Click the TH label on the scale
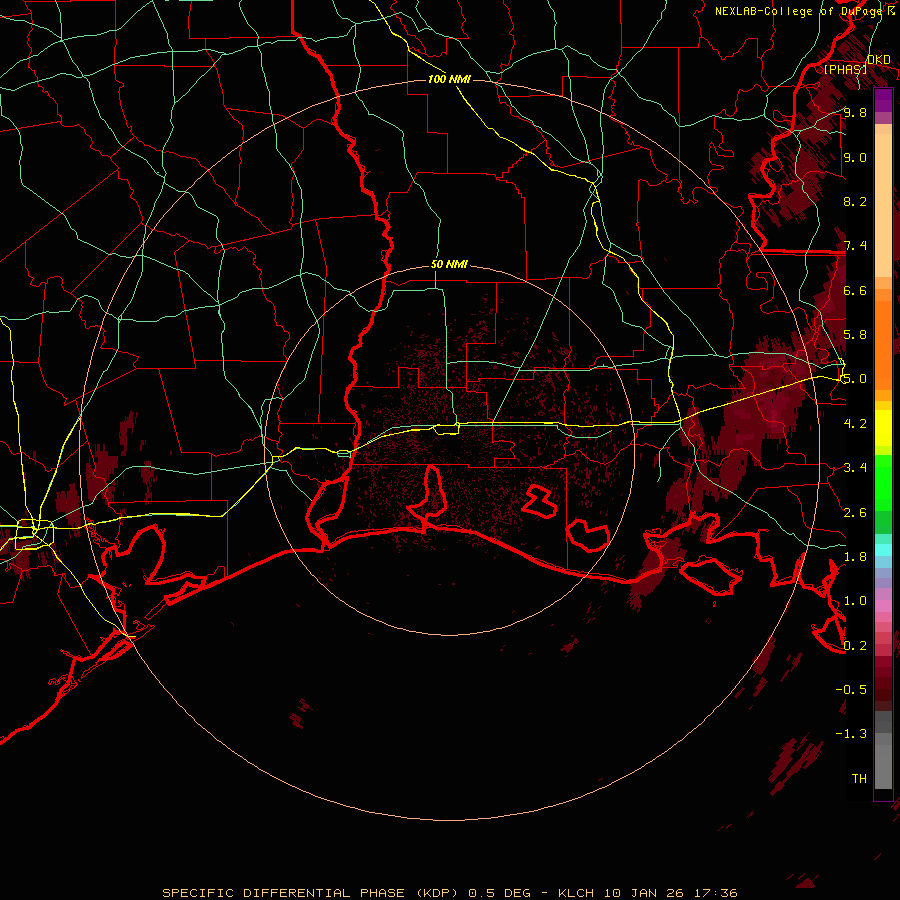The height and width of the screenshot is (900, 900). [859, 779]
